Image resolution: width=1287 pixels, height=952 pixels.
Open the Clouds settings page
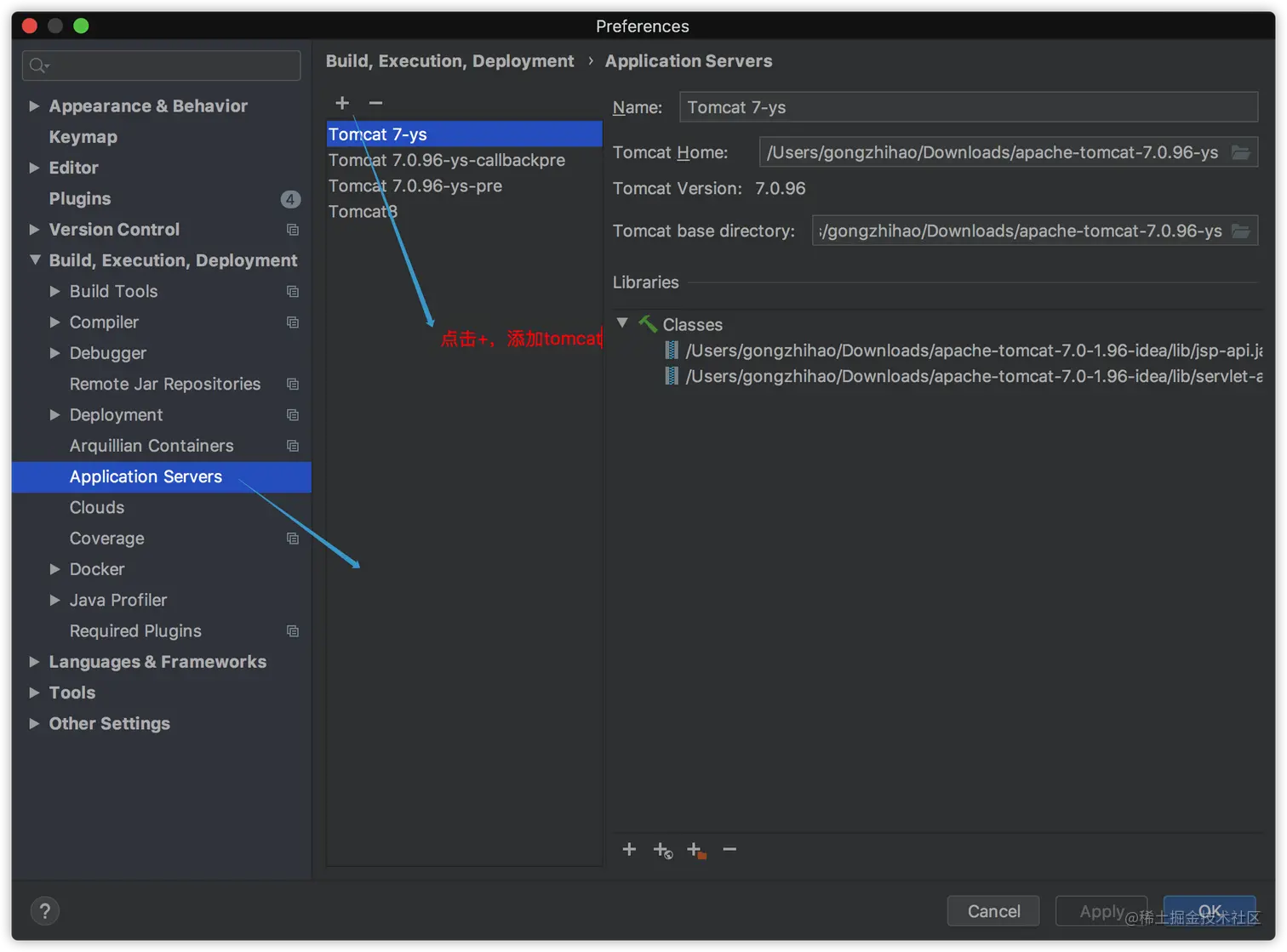pos(97,508)
